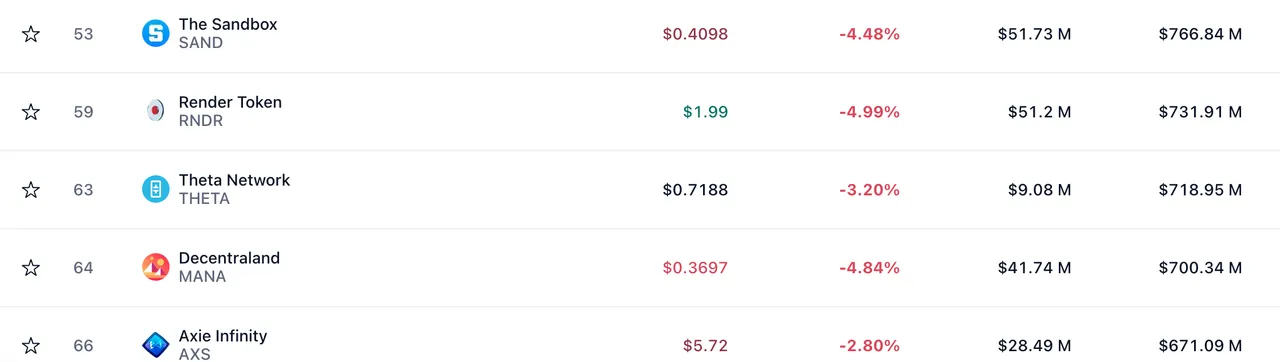Click the Theta Network logo icon
Screen dimensions: 1280x362
click(x=156, y=189)
